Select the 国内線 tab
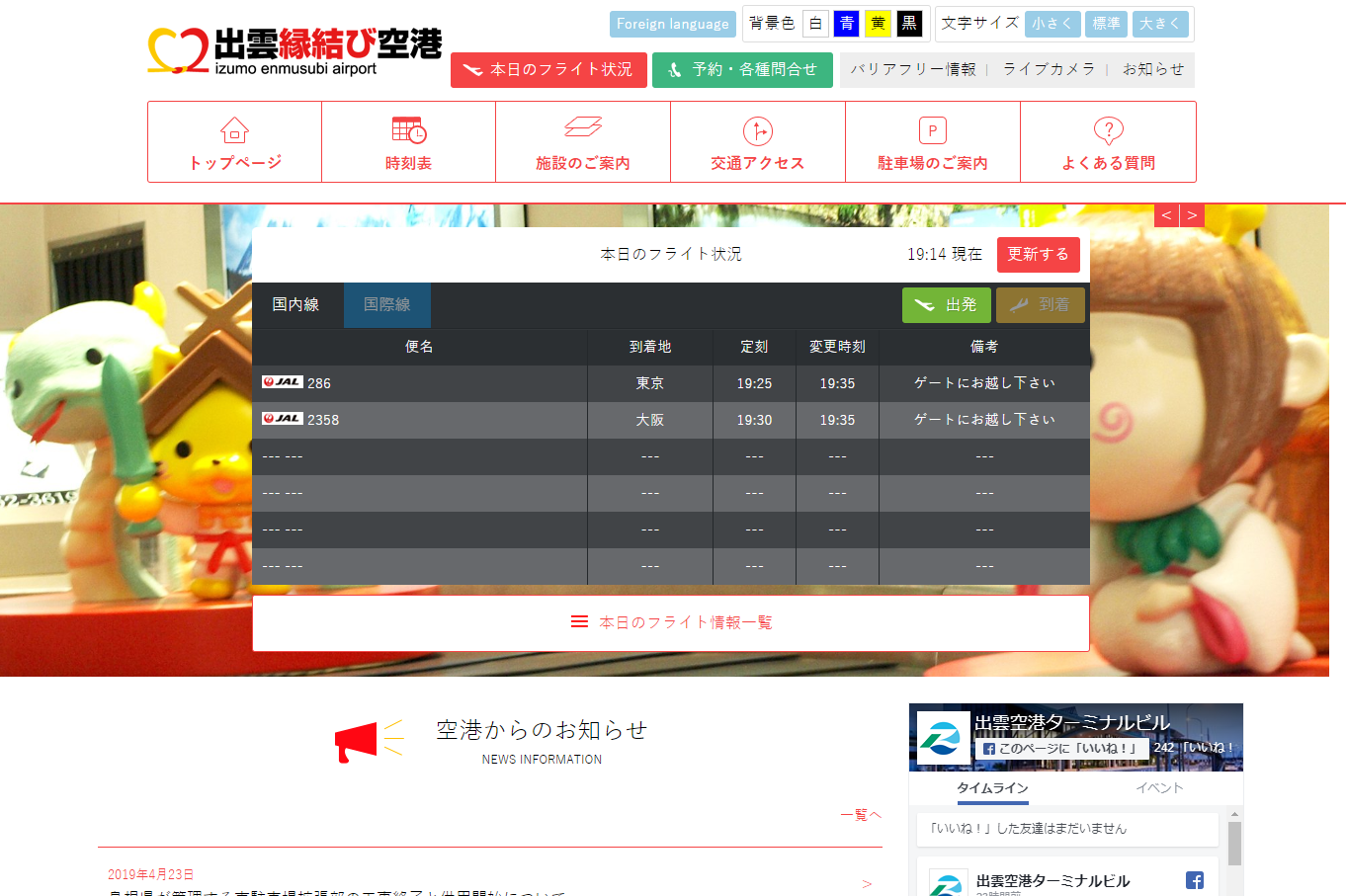Viewport: 1346px width, 896px height. click(296, 305)
